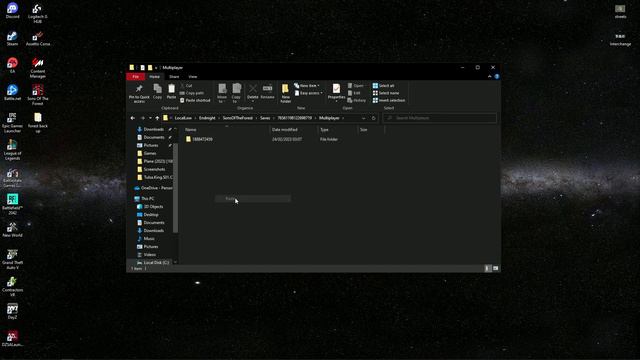Open the Easy access dropdown
This screenshot has height=360, width=640.
click(309, 93)
